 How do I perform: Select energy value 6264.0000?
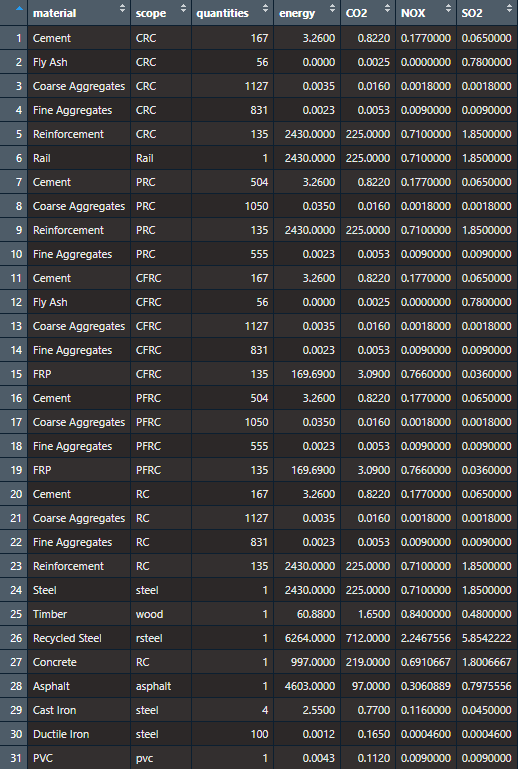(310, 638)
